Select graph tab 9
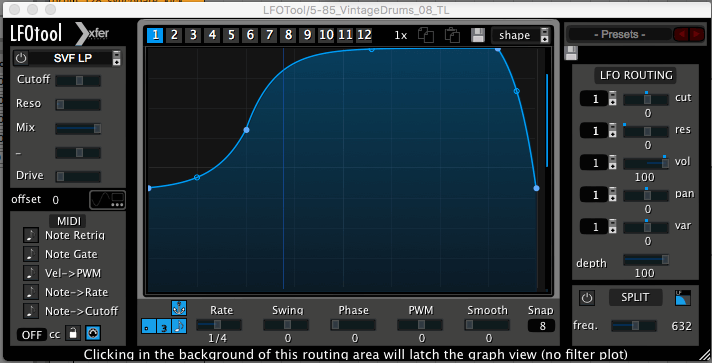Image resolution: width=712 pixels, height=363 pixels. coord(307,35)
